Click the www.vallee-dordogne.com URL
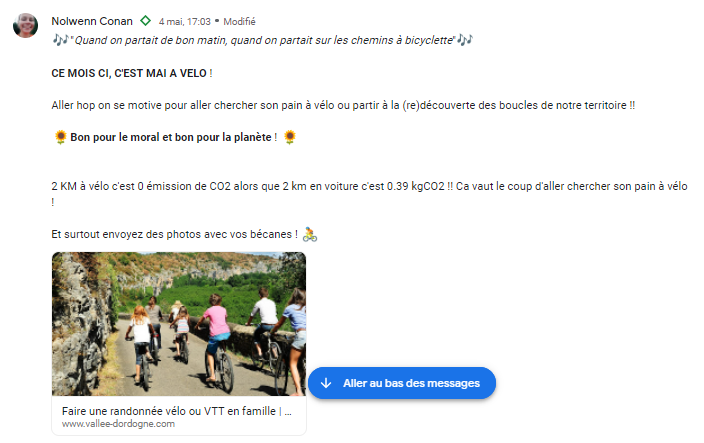Screen dimensions: 704x443 (x=119, y=424)
